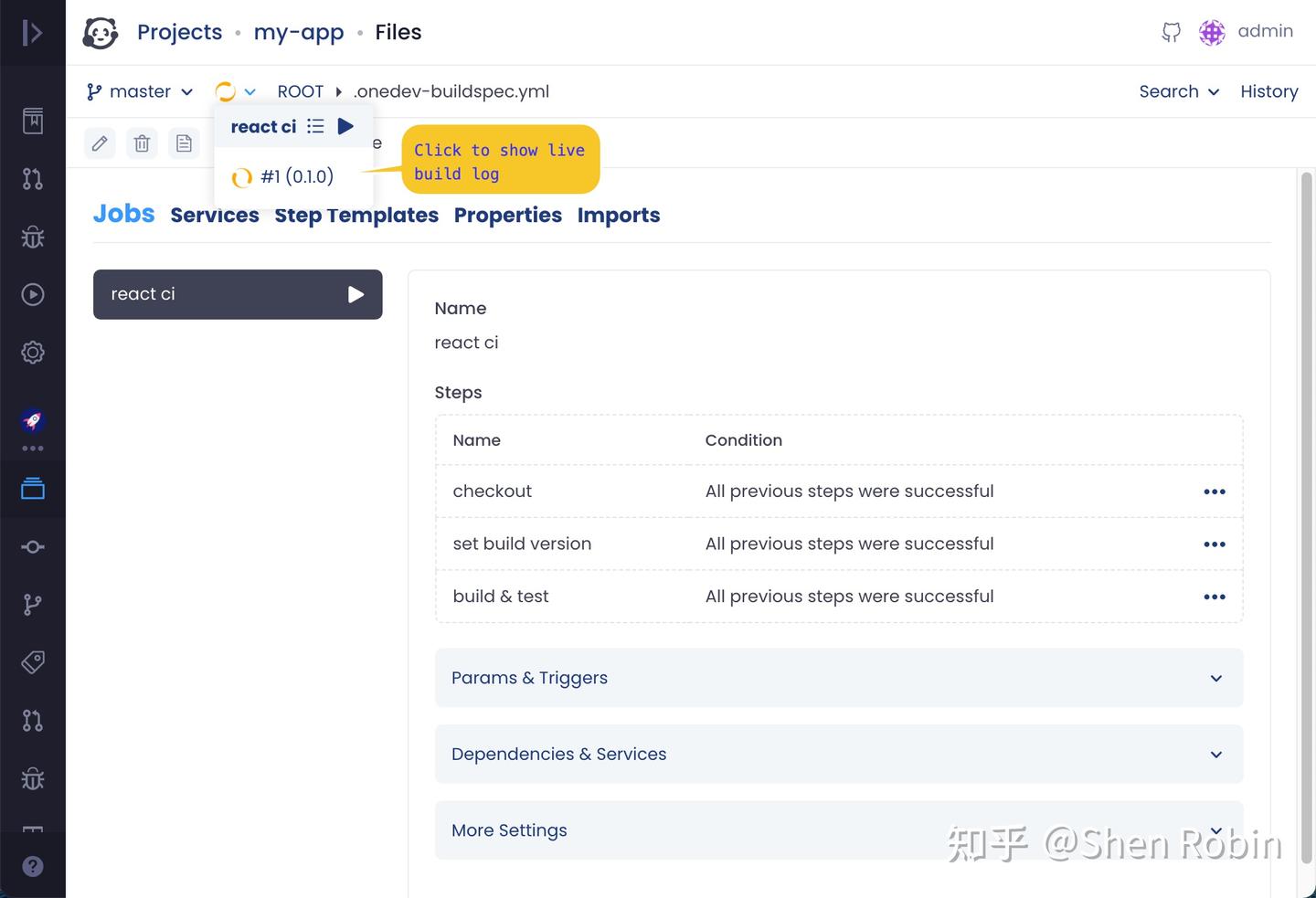Expand the Dependencies & Services section
This screenshot has width=1316, height=898.
tap(839, 754)
